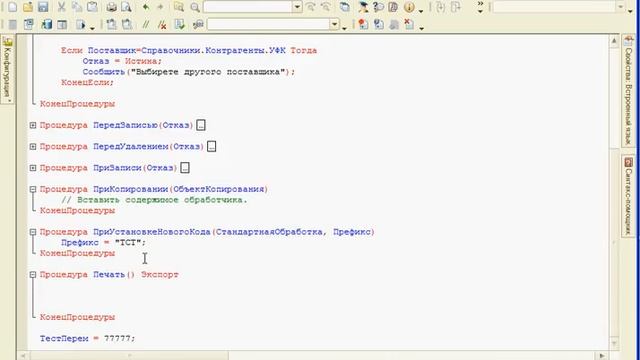Save using the floppy disk icon
This screenshot has width=640, height=360.
click(x=43, y=7)
